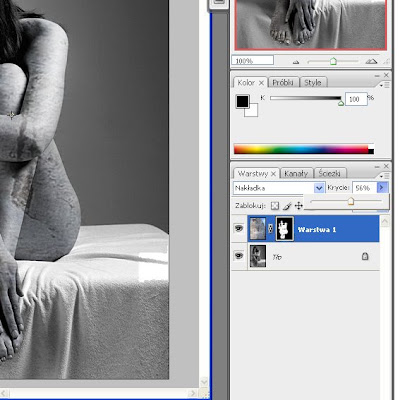Hide the Warstwa 1 layer eye
The height and width of the screenshot is (400, 400).
pos(239,228)
